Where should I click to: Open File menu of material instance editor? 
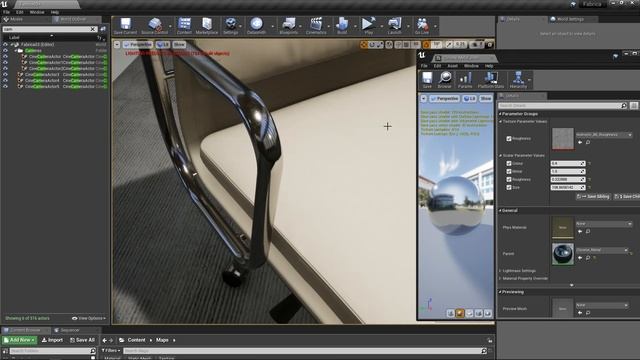[x=424, y=66]
